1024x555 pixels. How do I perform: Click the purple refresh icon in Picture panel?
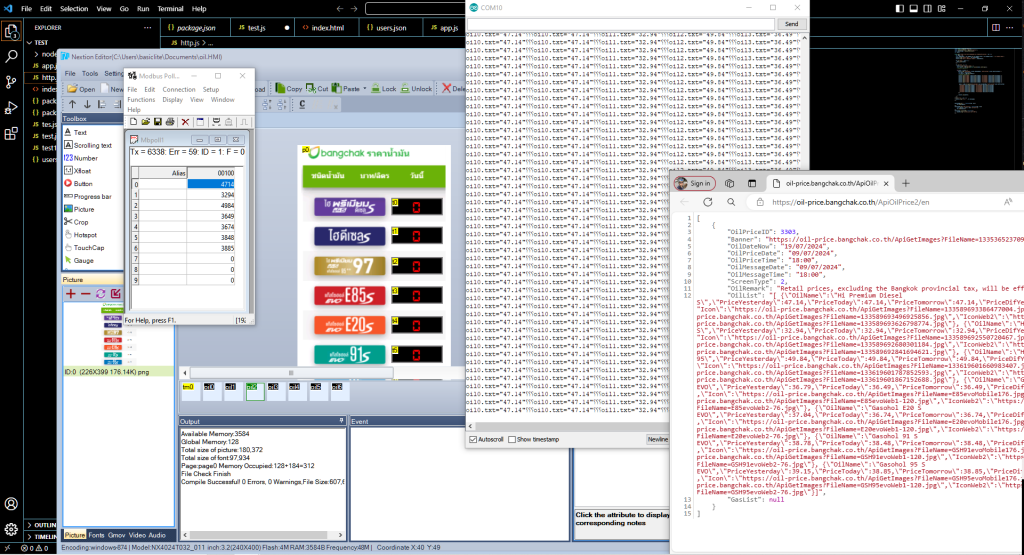point(101,294)
